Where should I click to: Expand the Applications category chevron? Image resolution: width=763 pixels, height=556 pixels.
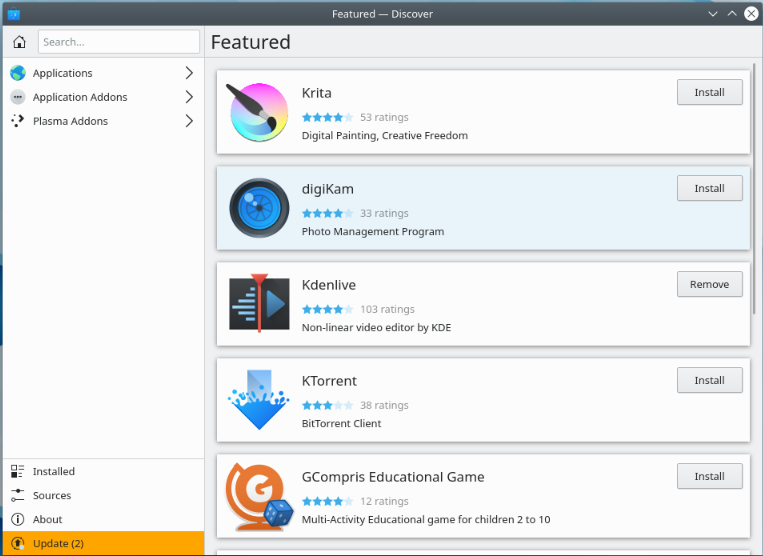click(189, 73)
